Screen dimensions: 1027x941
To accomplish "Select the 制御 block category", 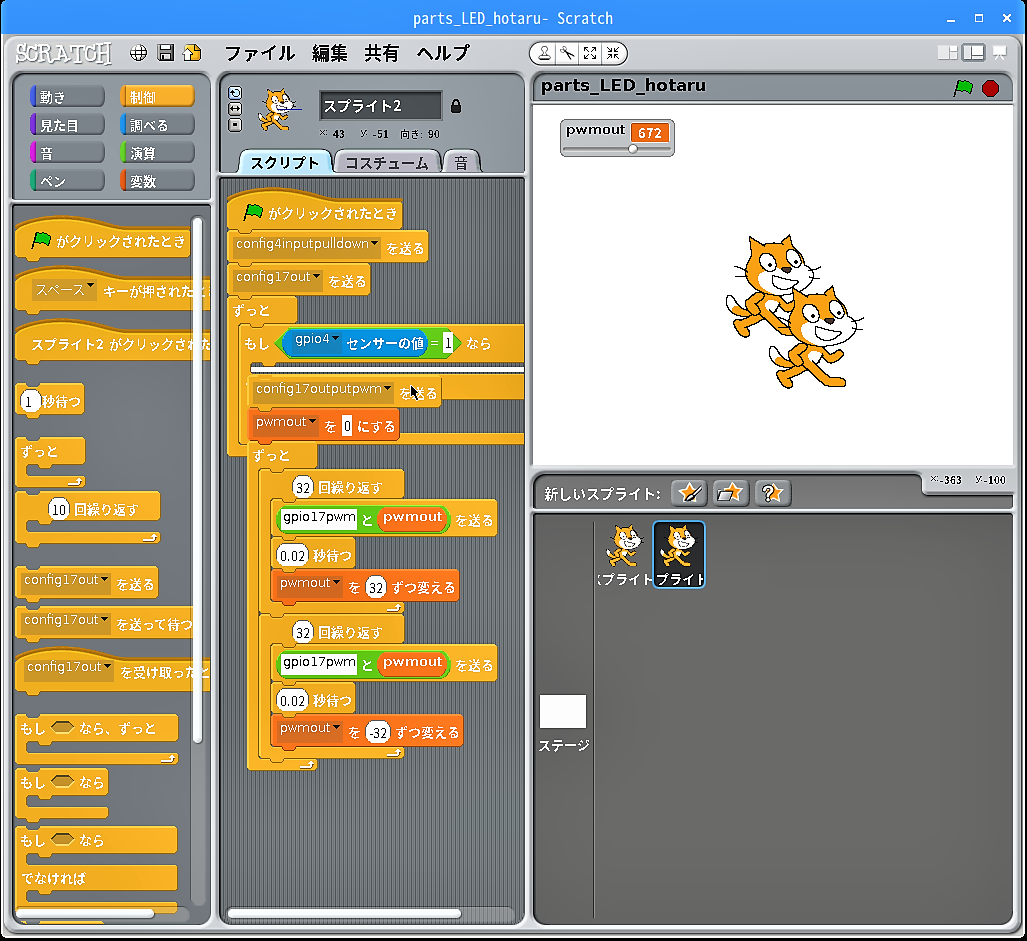I will click(x=157, y=97).
